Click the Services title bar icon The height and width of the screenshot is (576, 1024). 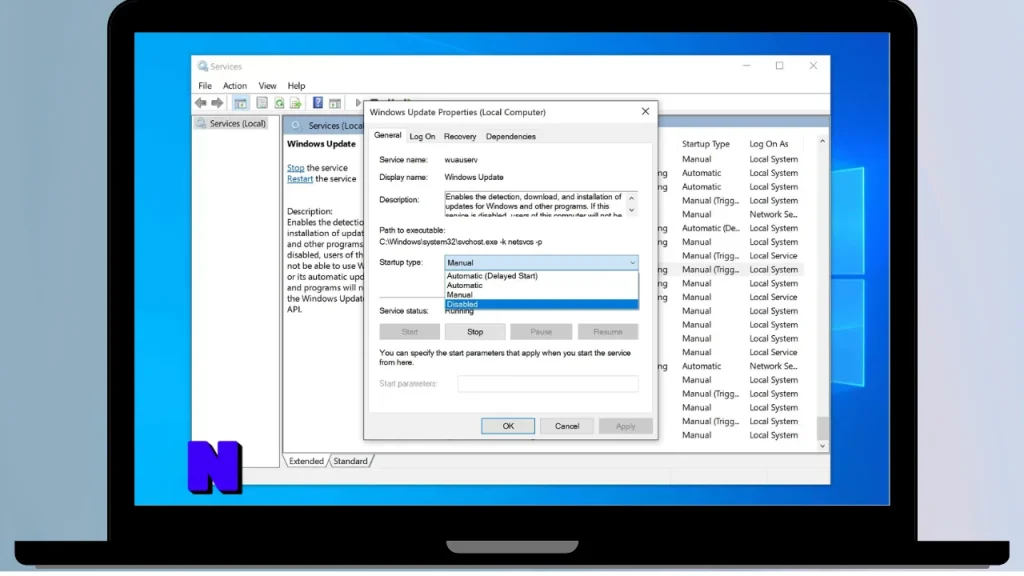pos(202,67)
